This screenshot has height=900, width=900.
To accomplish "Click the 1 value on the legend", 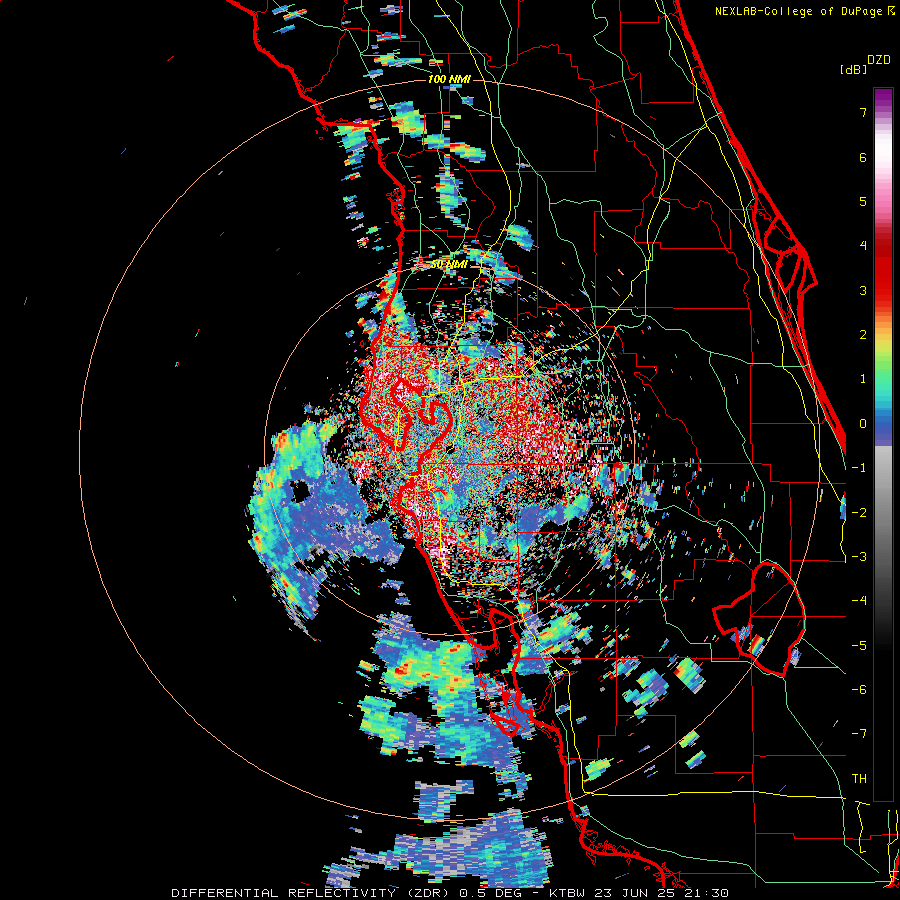I will coord(863,379).
